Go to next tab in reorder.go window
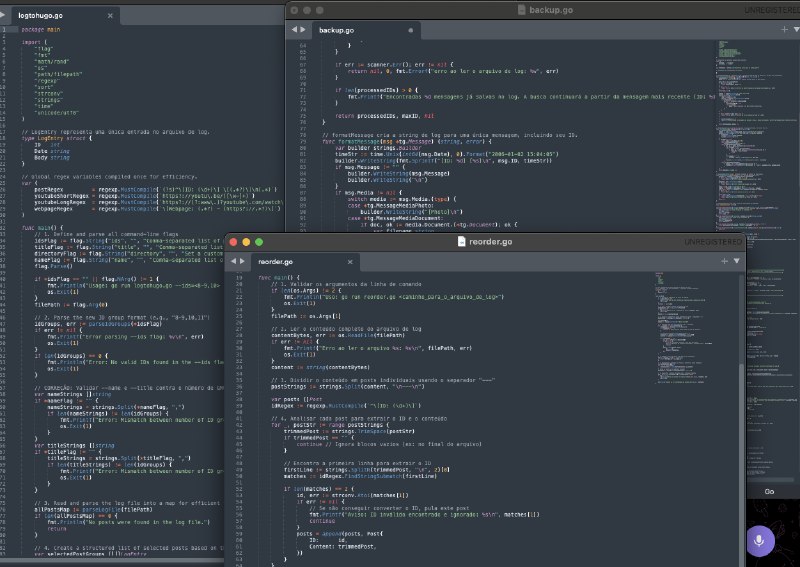The image size is (800, 567). click(x=243, y=260)
